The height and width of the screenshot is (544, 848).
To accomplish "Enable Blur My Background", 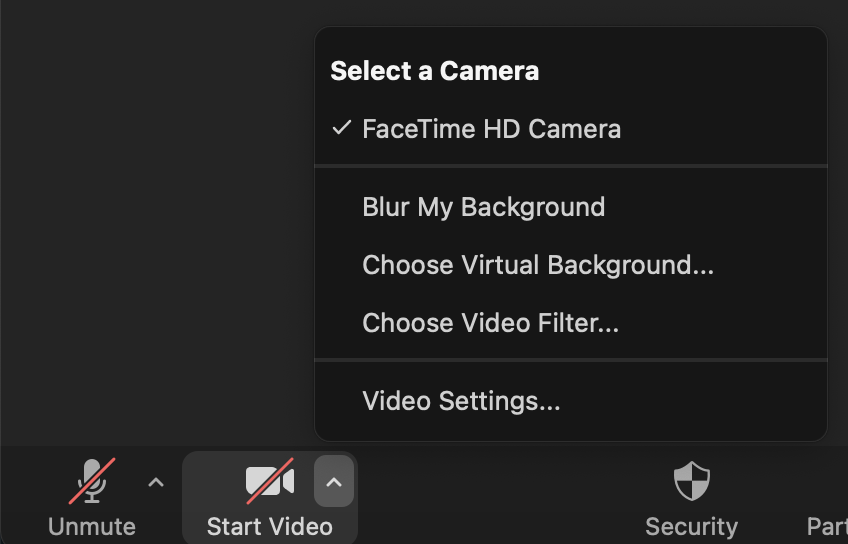I will click(x=483, y=207).
